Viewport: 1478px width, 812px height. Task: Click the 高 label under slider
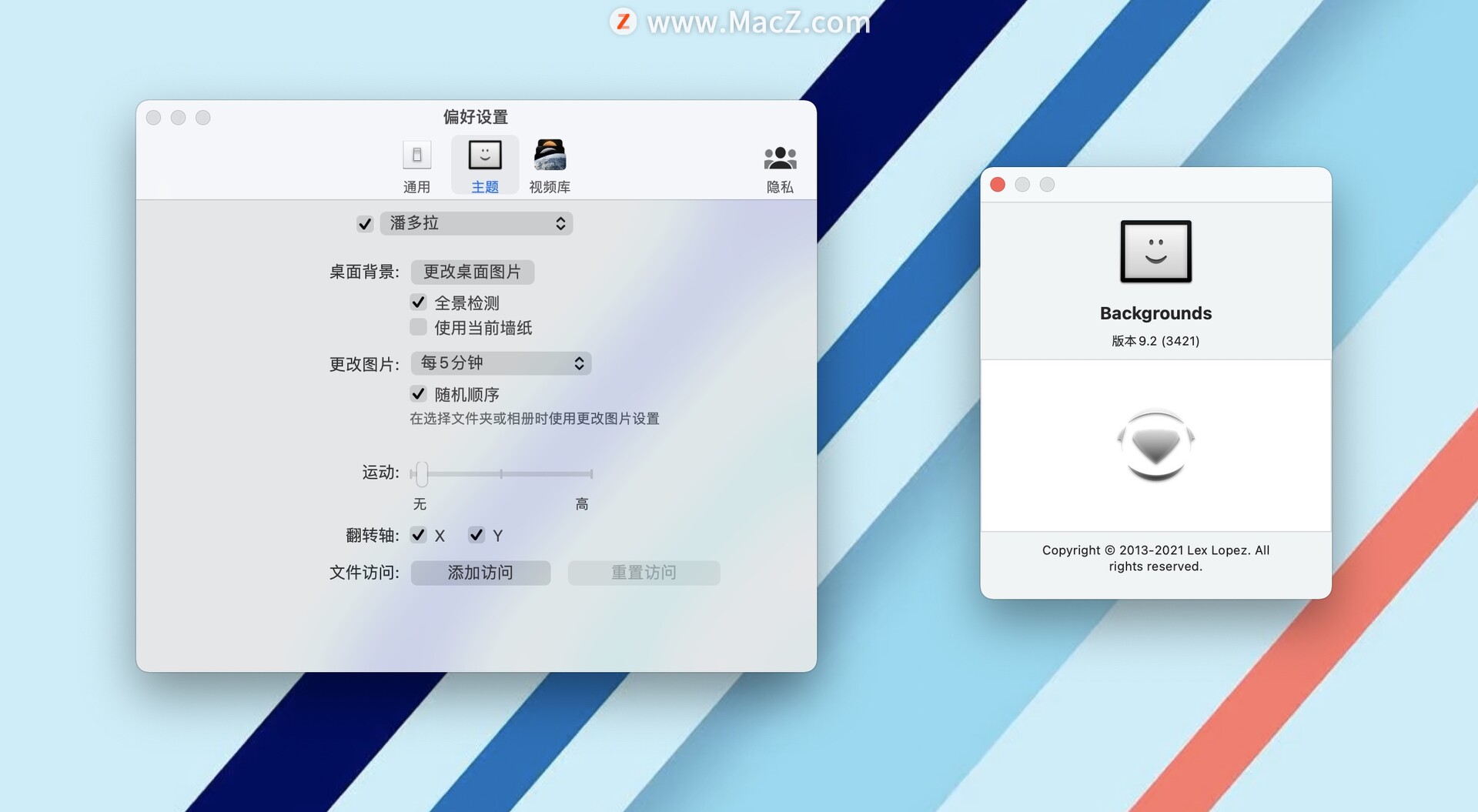pyautogui.click(x=582, y=504)
